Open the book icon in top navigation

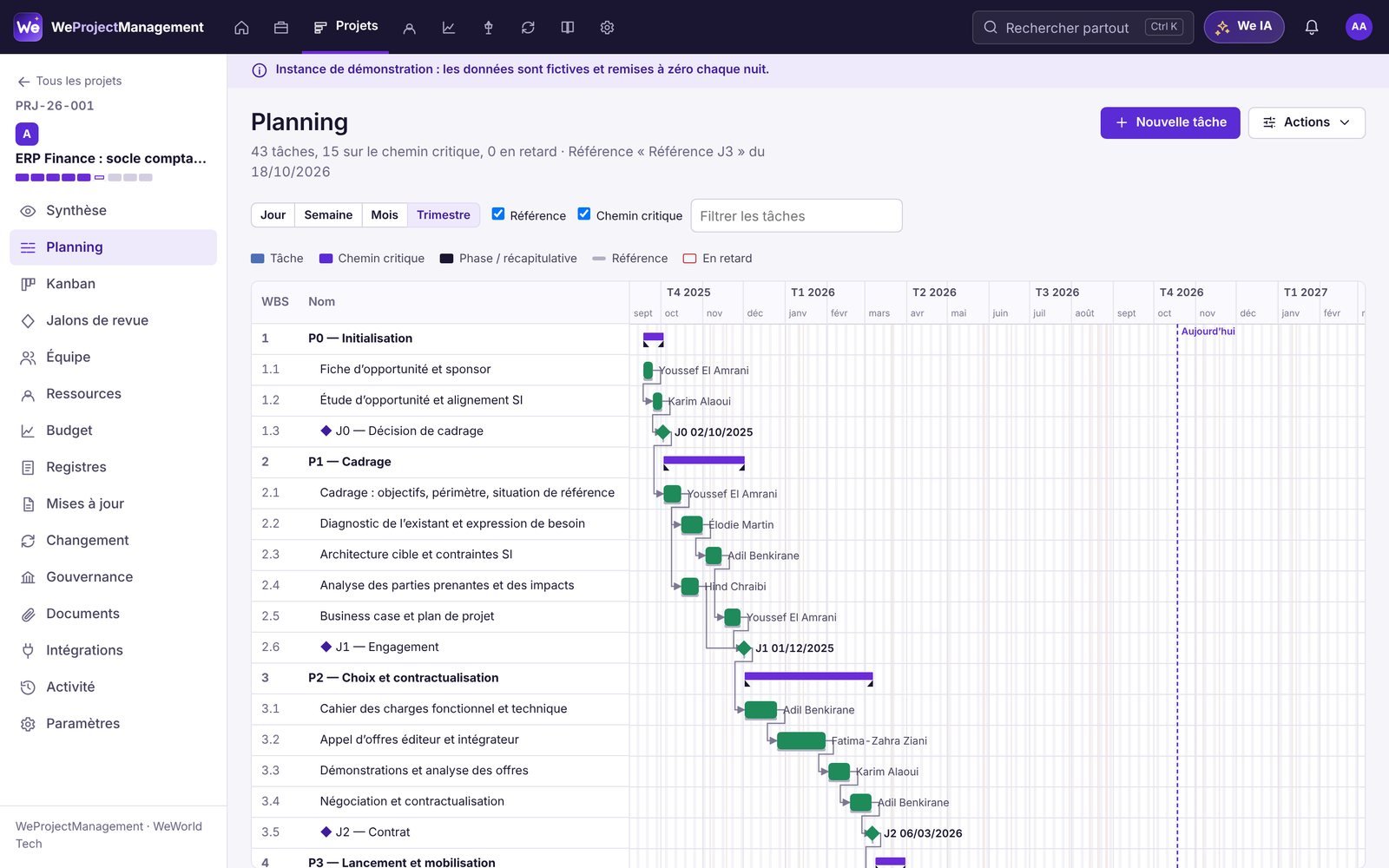568,28
